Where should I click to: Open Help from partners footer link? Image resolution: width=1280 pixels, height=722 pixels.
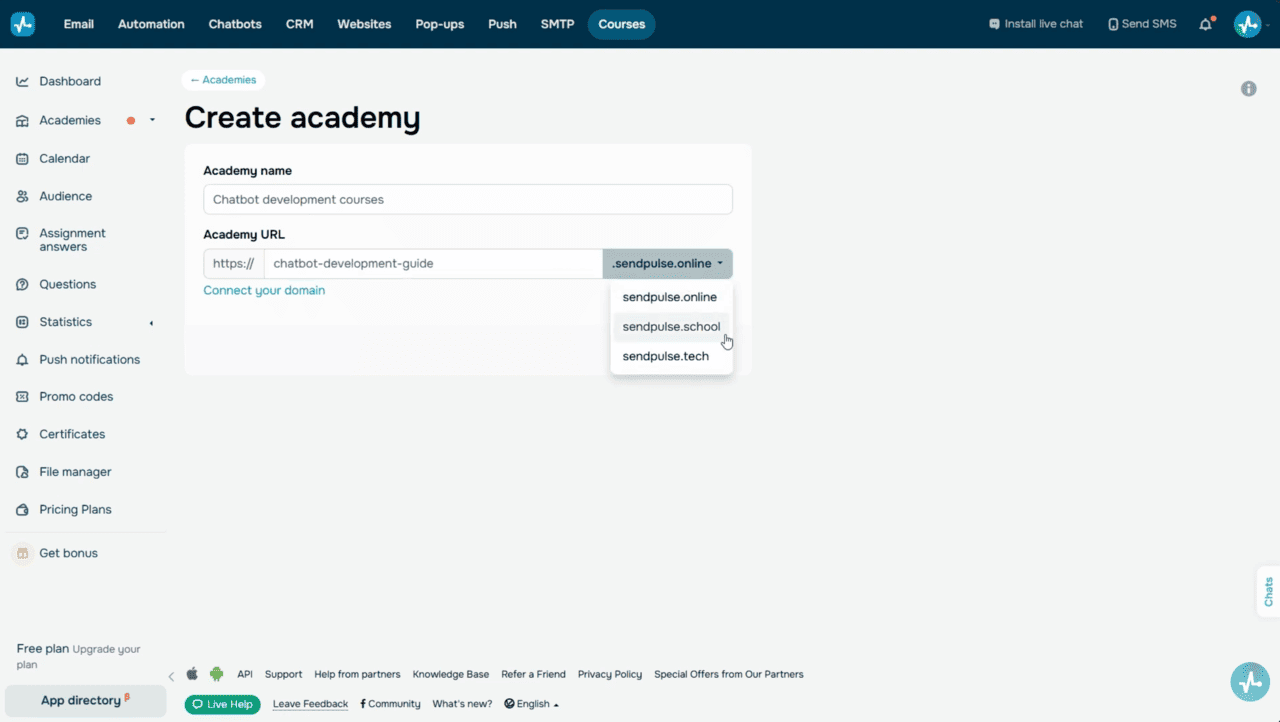357,674
